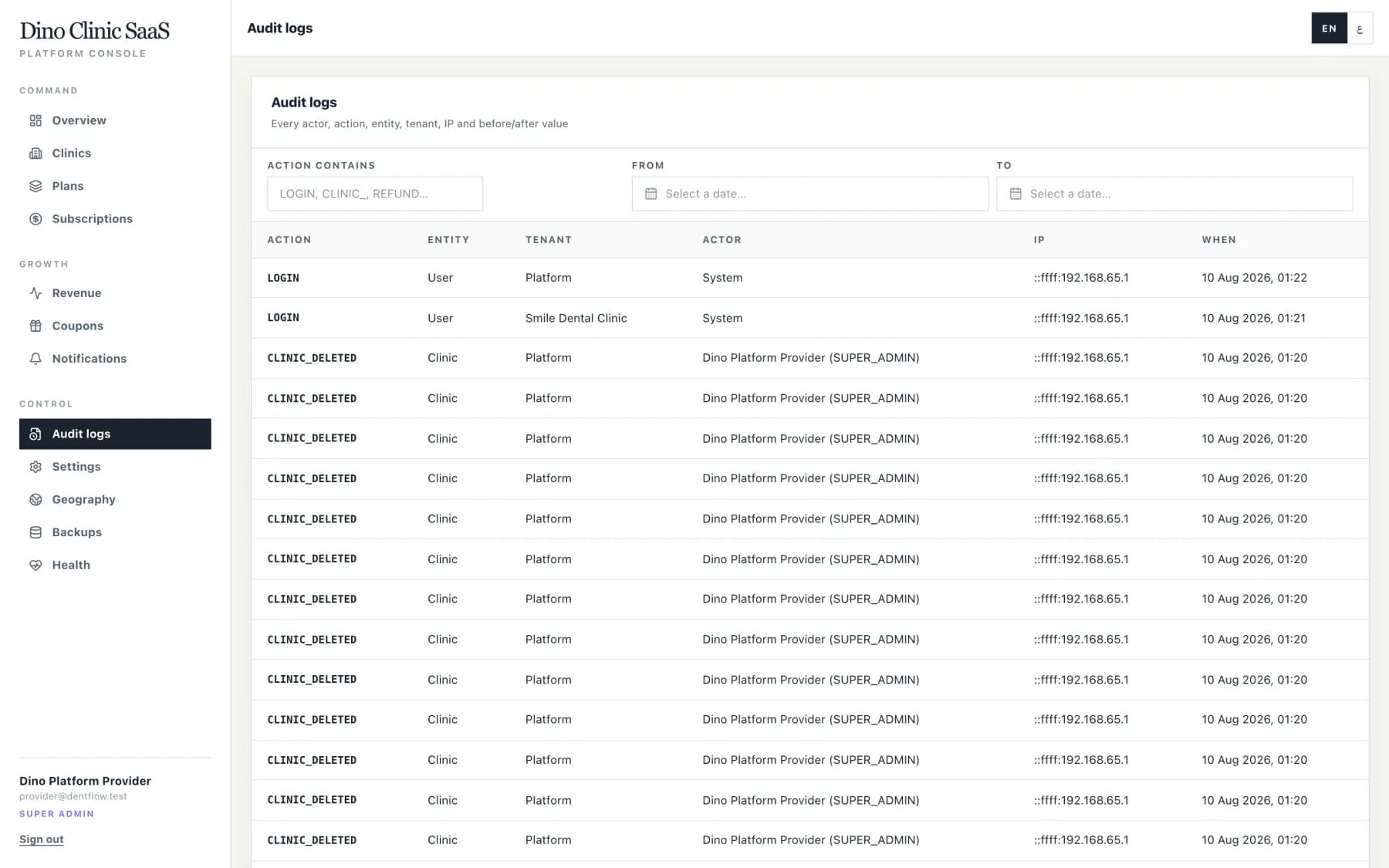Click the Plans layers icon
The image size is (1389, 868).
tap(35, 186)
